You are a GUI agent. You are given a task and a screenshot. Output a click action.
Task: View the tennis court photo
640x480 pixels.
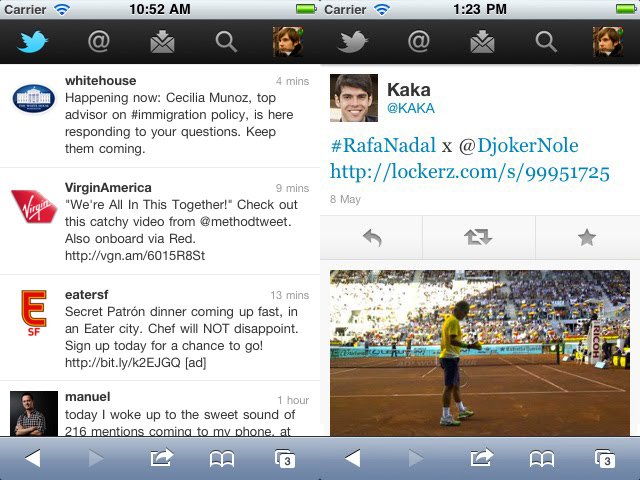point(480,353)
